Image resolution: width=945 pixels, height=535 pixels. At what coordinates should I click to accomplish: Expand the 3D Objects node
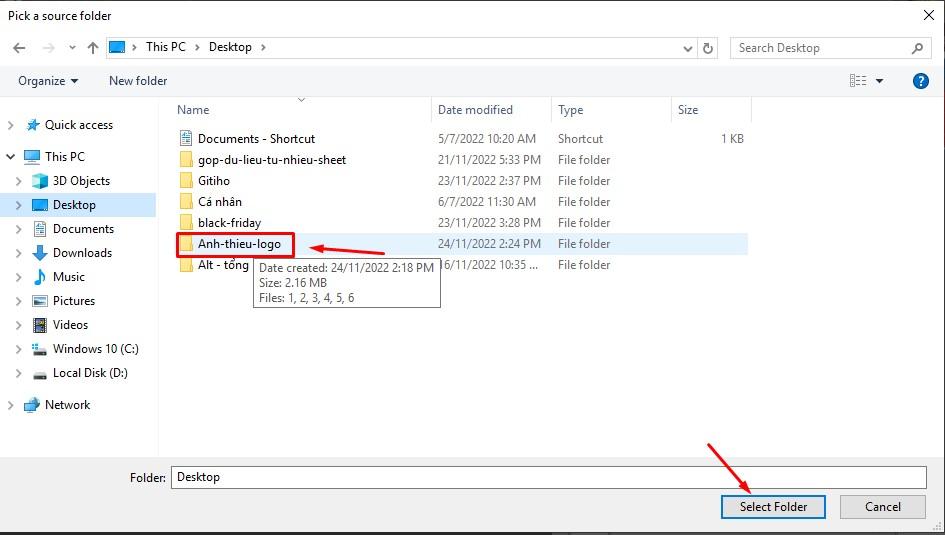(x=18, y=181)
